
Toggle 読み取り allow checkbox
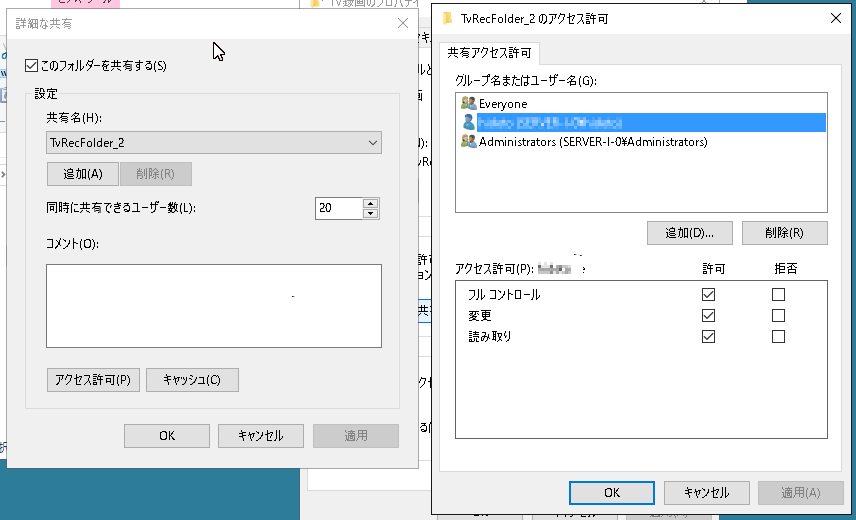click(x=709, y=337)
